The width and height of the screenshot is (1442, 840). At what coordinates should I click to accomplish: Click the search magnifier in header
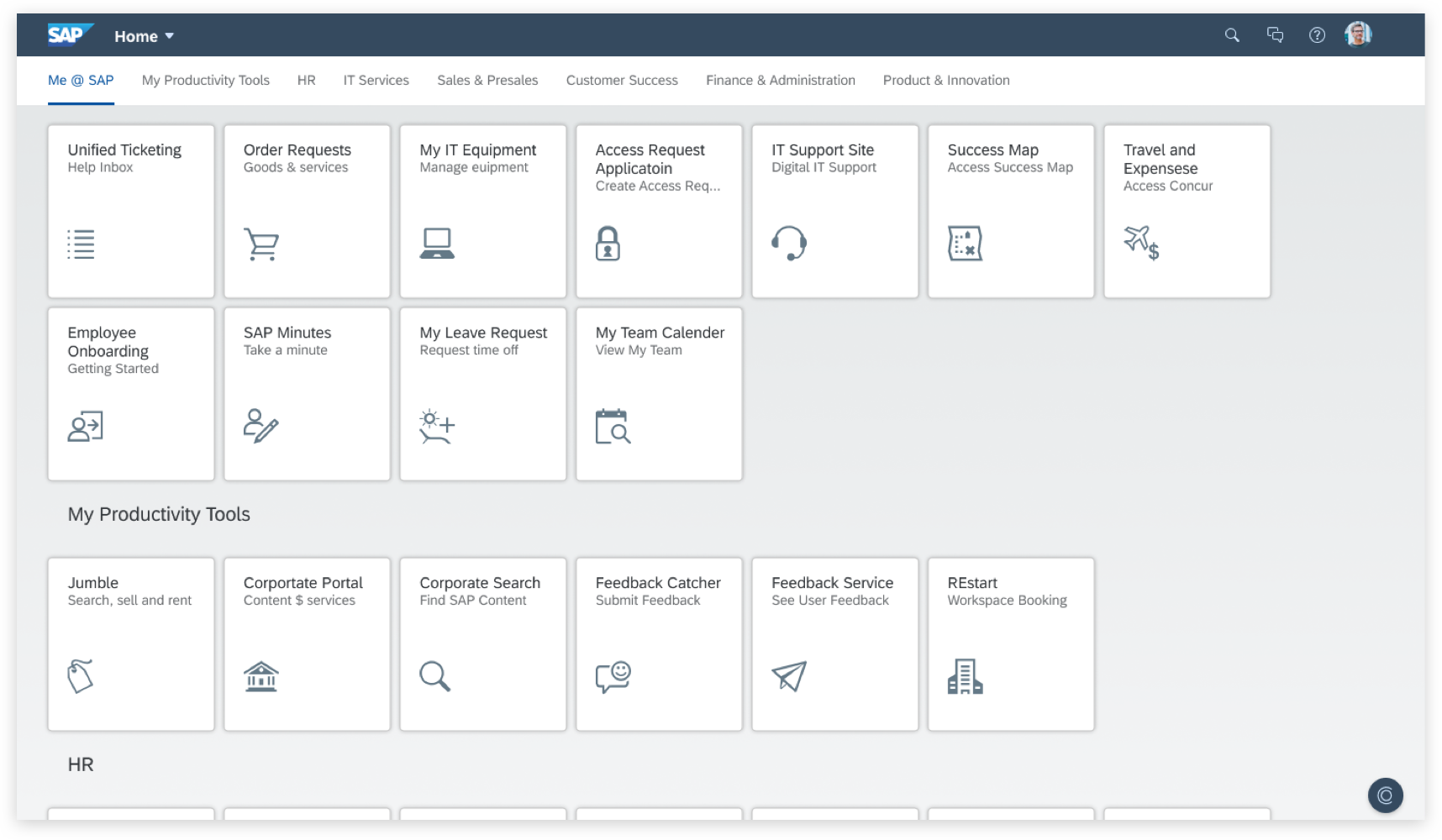(x=1232, y=35)
